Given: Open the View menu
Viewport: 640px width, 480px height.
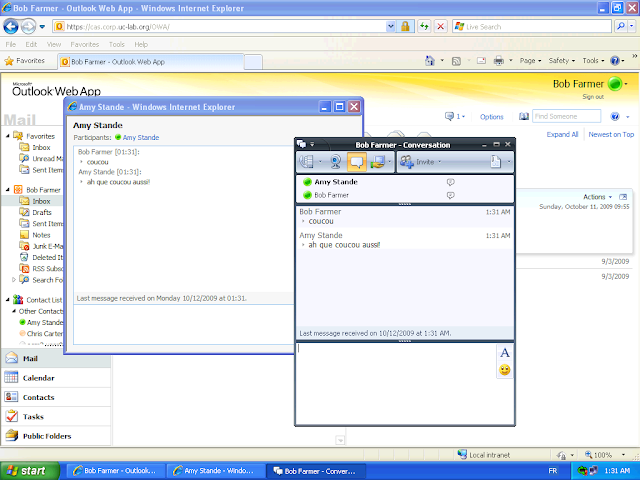Looking at the screenshot, I should (53, 44).
